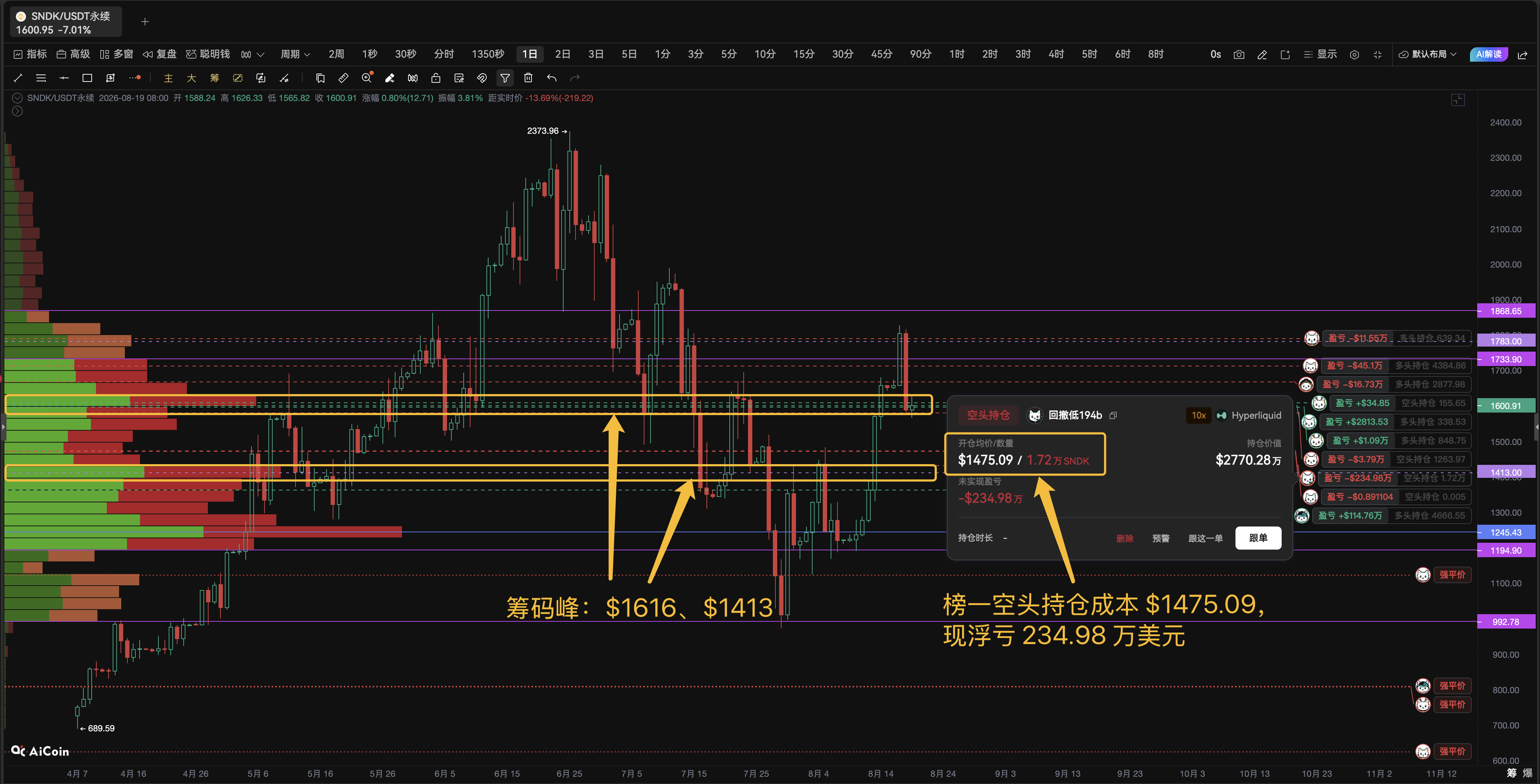The image size is (1540, 784).
Task: Delete drawings with the trash icon
Action: [x=529, y=78]
